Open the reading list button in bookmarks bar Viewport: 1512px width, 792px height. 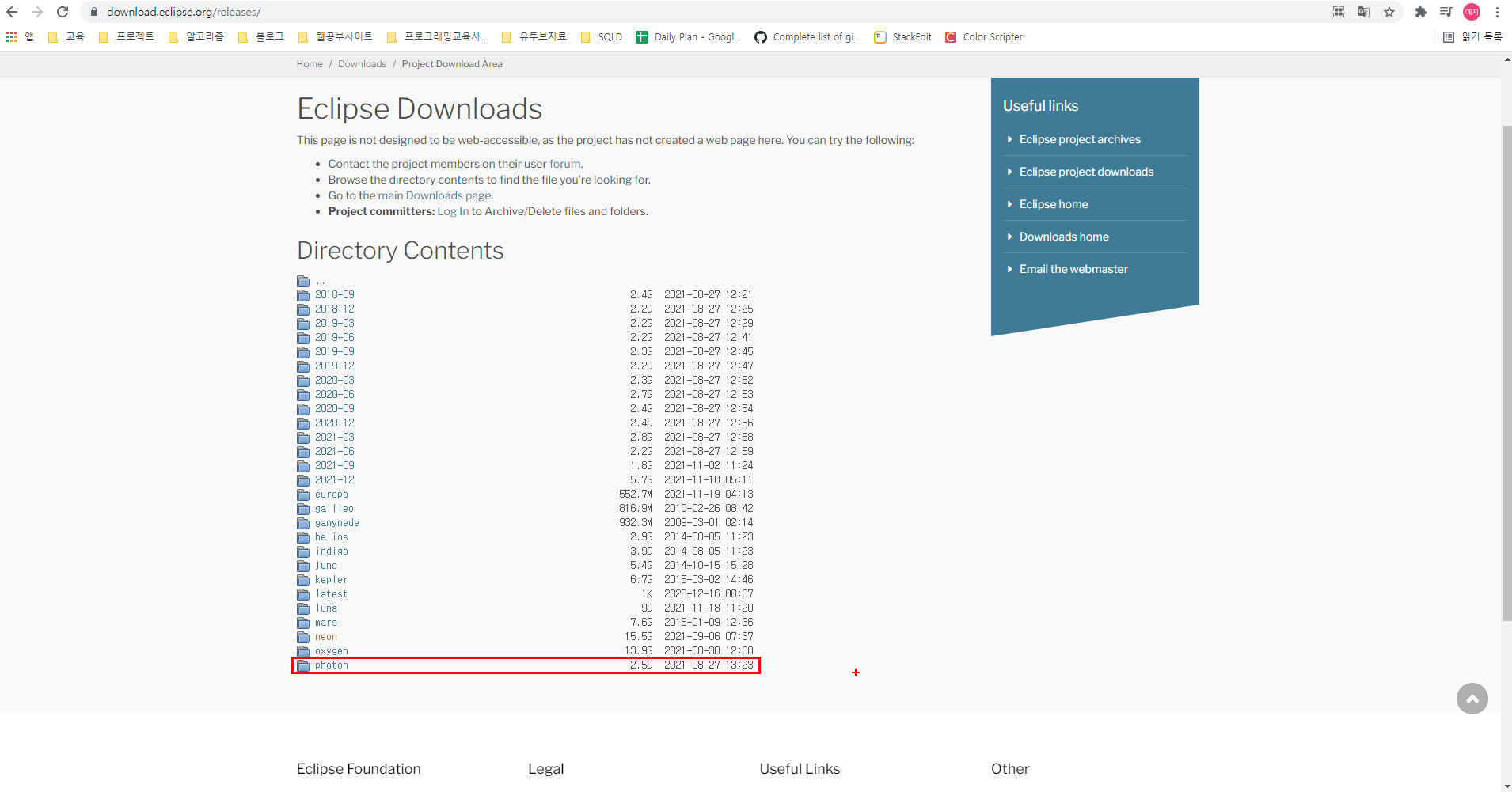tap(1472, 36)
